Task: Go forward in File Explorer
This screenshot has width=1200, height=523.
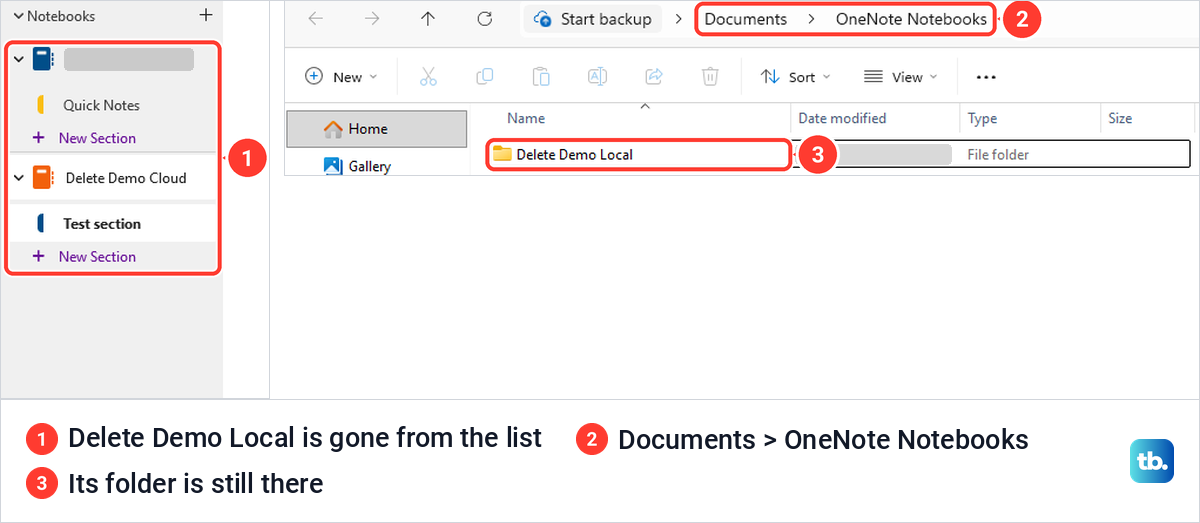Action: [x=371, y=18]
